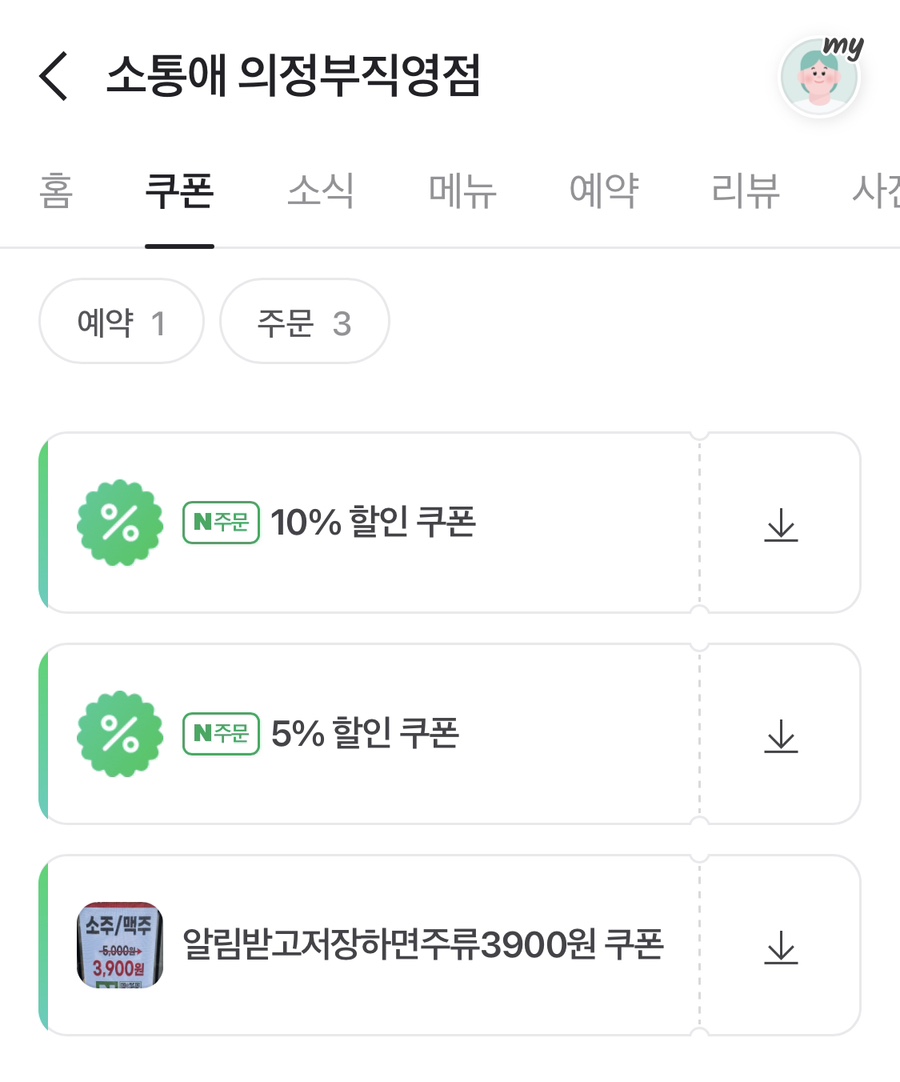Filter coupons by 주문 3 chip

pyautogui.click(x=304, y=323)
